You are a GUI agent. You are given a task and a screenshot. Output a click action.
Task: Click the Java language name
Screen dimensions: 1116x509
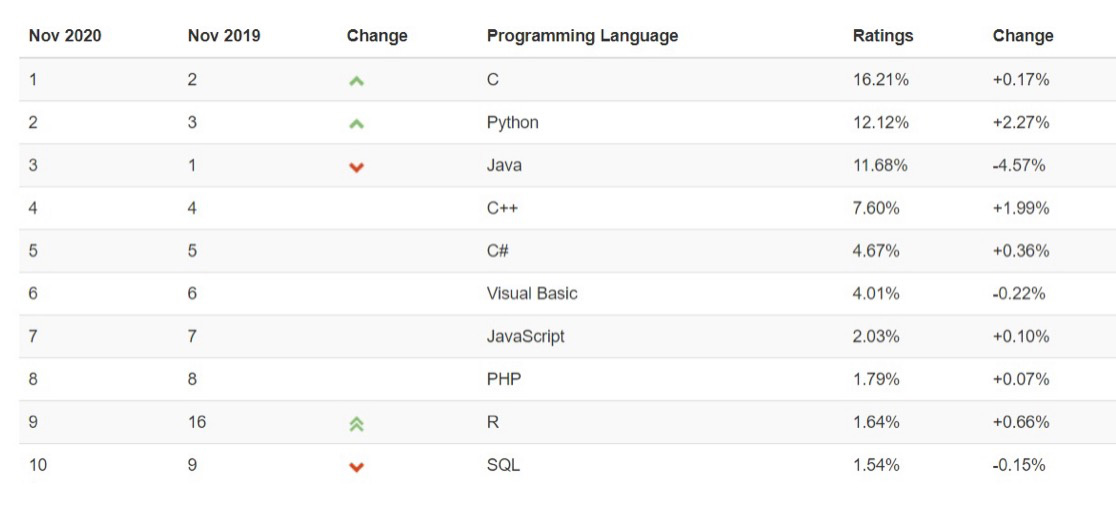(x=504, y=165)
